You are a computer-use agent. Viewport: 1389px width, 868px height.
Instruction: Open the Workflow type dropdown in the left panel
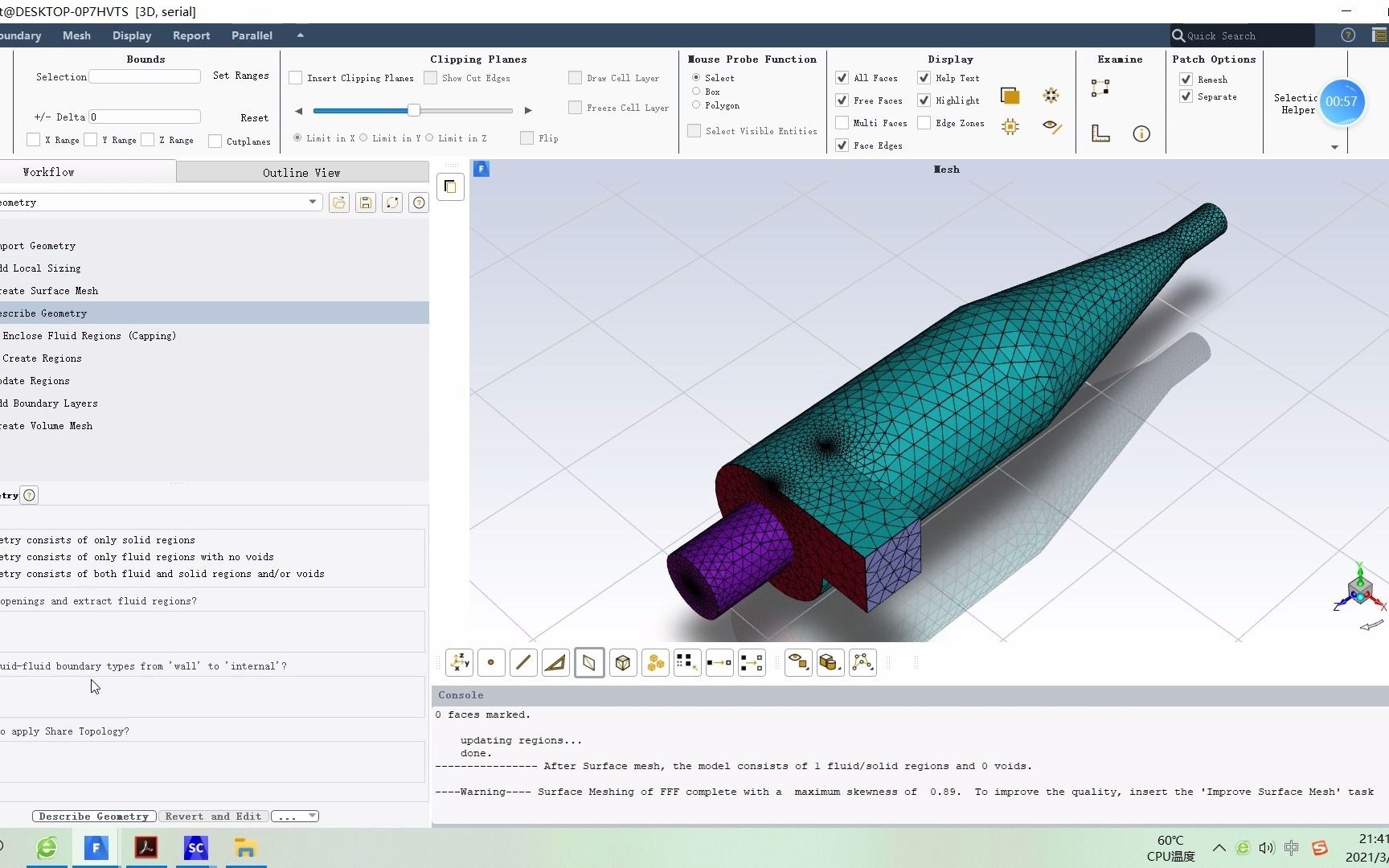point(312,202)
